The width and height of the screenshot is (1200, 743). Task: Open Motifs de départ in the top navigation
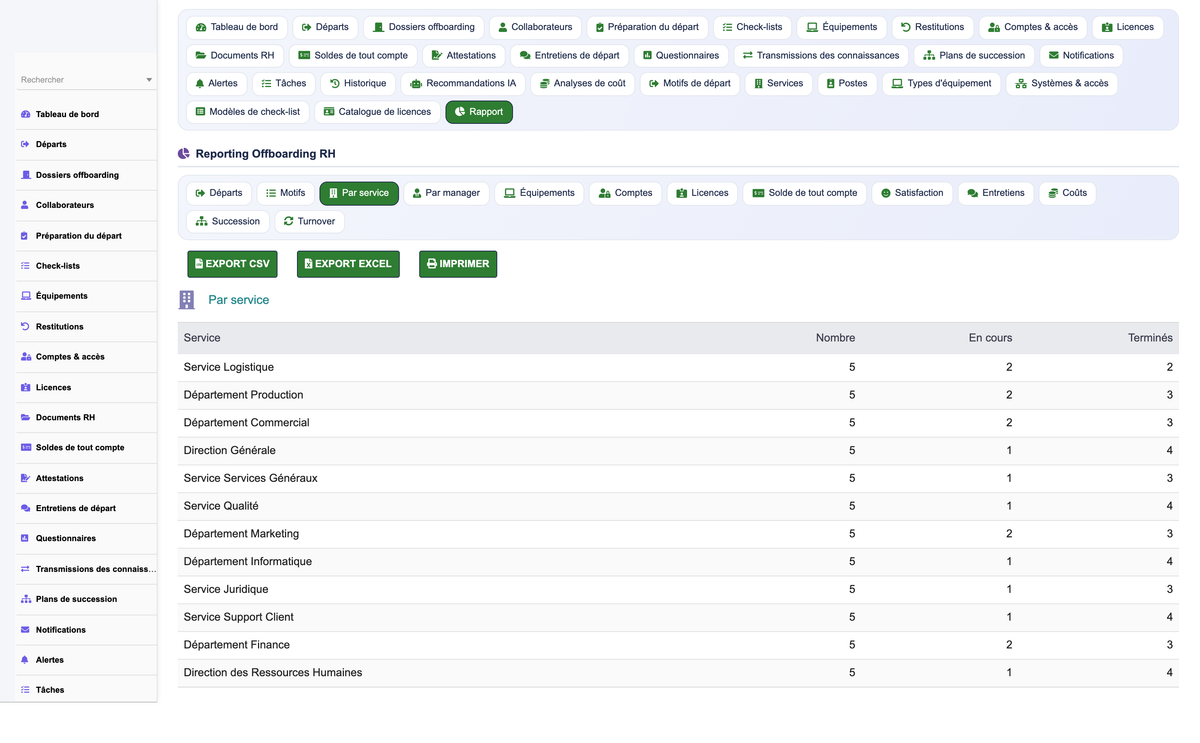pos(690,84)
